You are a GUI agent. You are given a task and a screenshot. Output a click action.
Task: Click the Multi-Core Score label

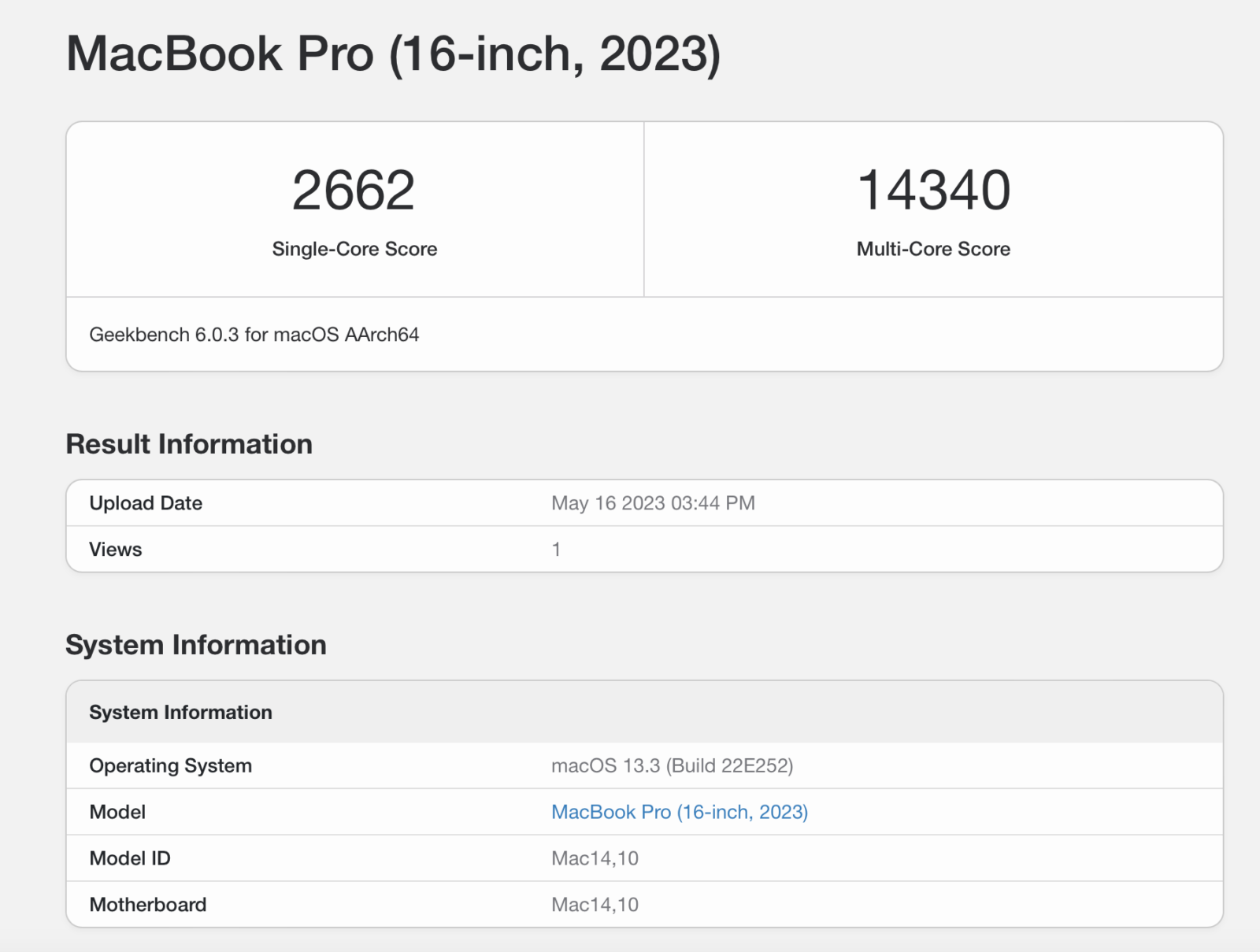pos(933,249)
